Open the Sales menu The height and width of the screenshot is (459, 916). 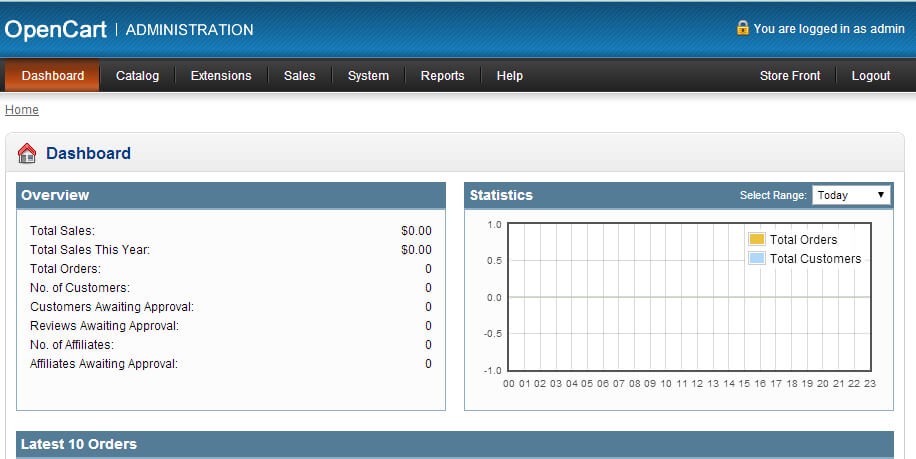[x=300, y=75]
